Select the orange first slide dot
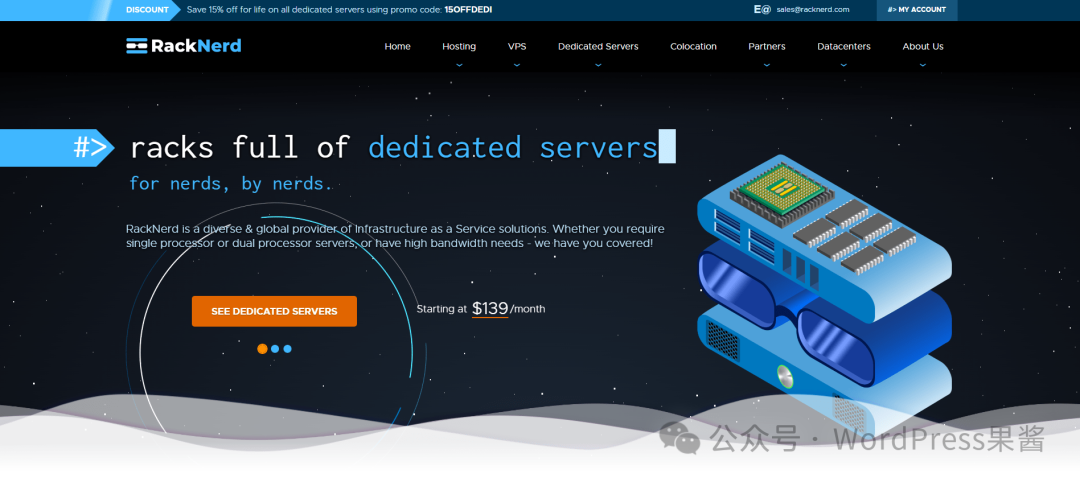1080x482 pixels. (x=262, y=349)
